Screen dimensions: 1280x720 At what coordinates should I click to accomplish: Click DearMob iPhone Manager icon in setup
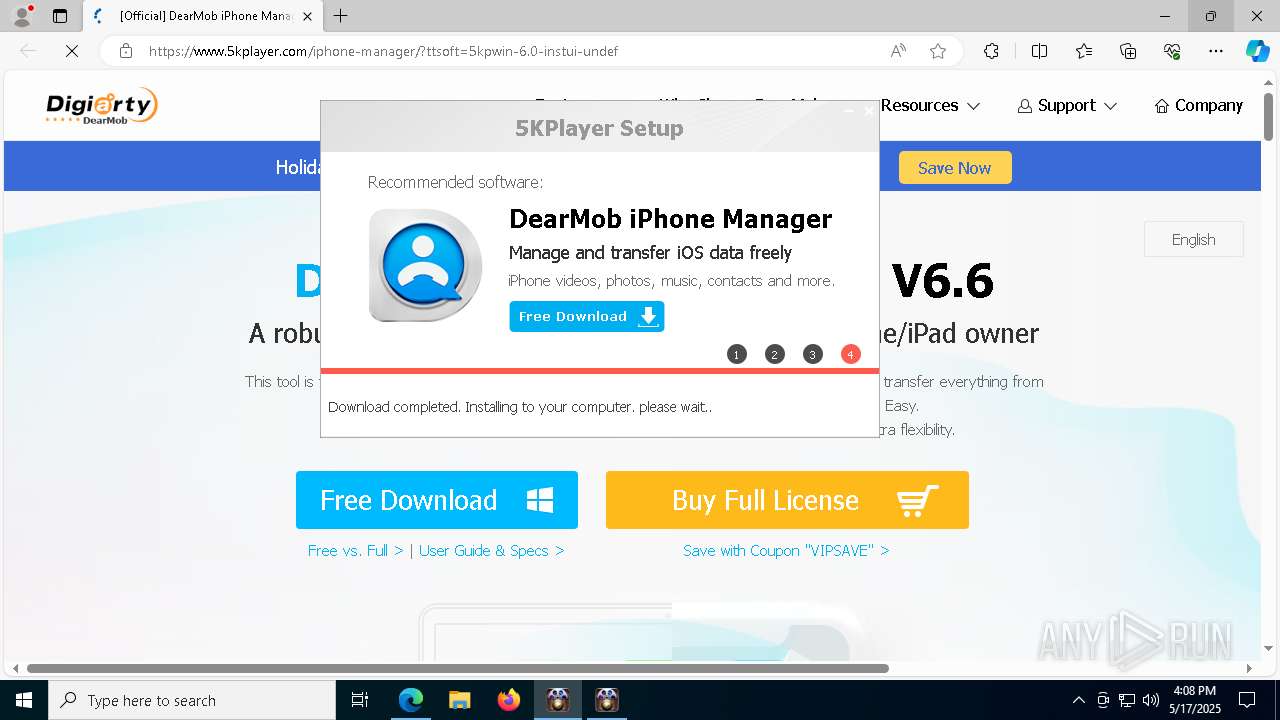425,265
